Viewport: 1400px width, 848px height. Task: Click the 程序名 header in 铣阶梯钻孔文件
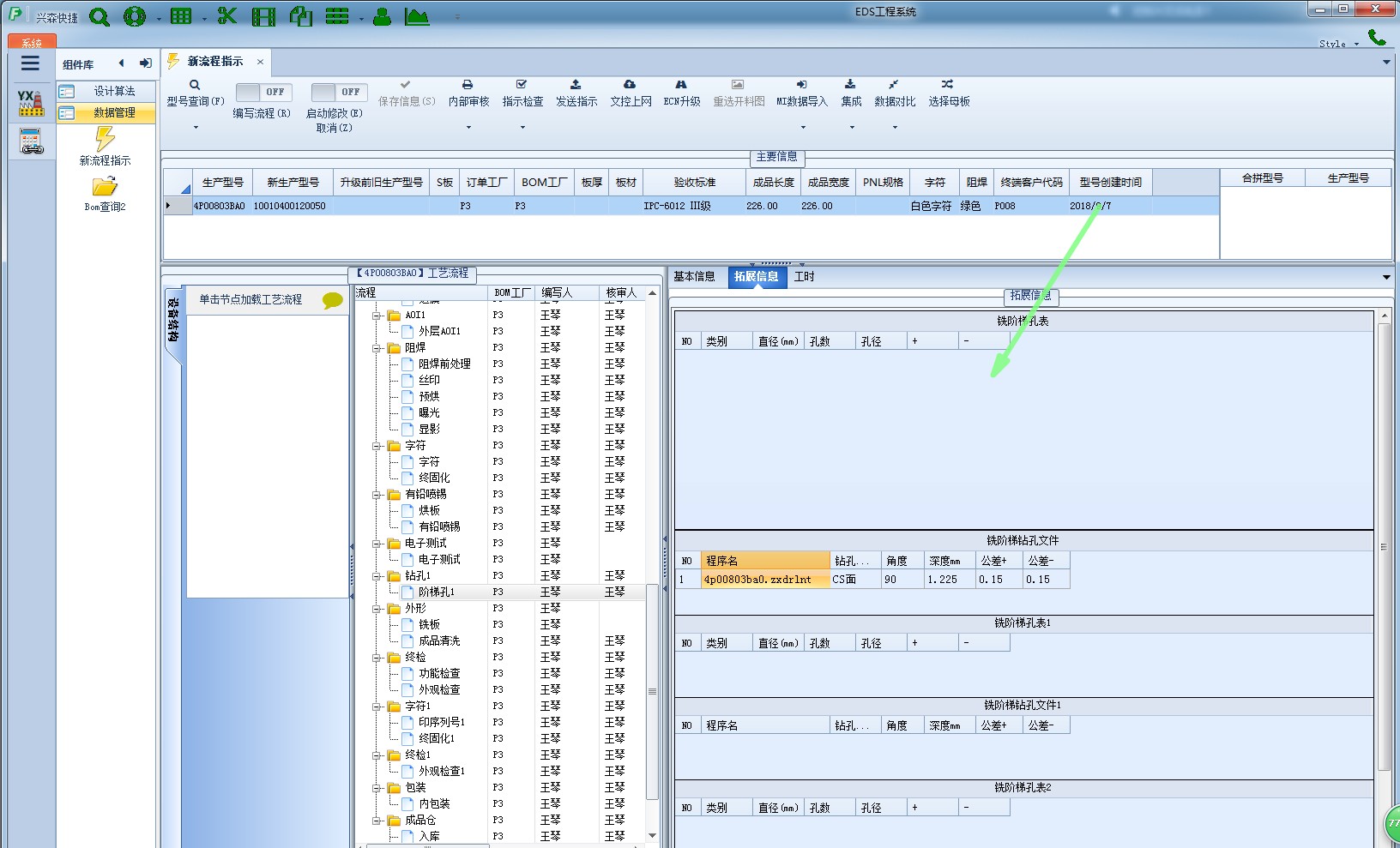(x=765, y=561)
